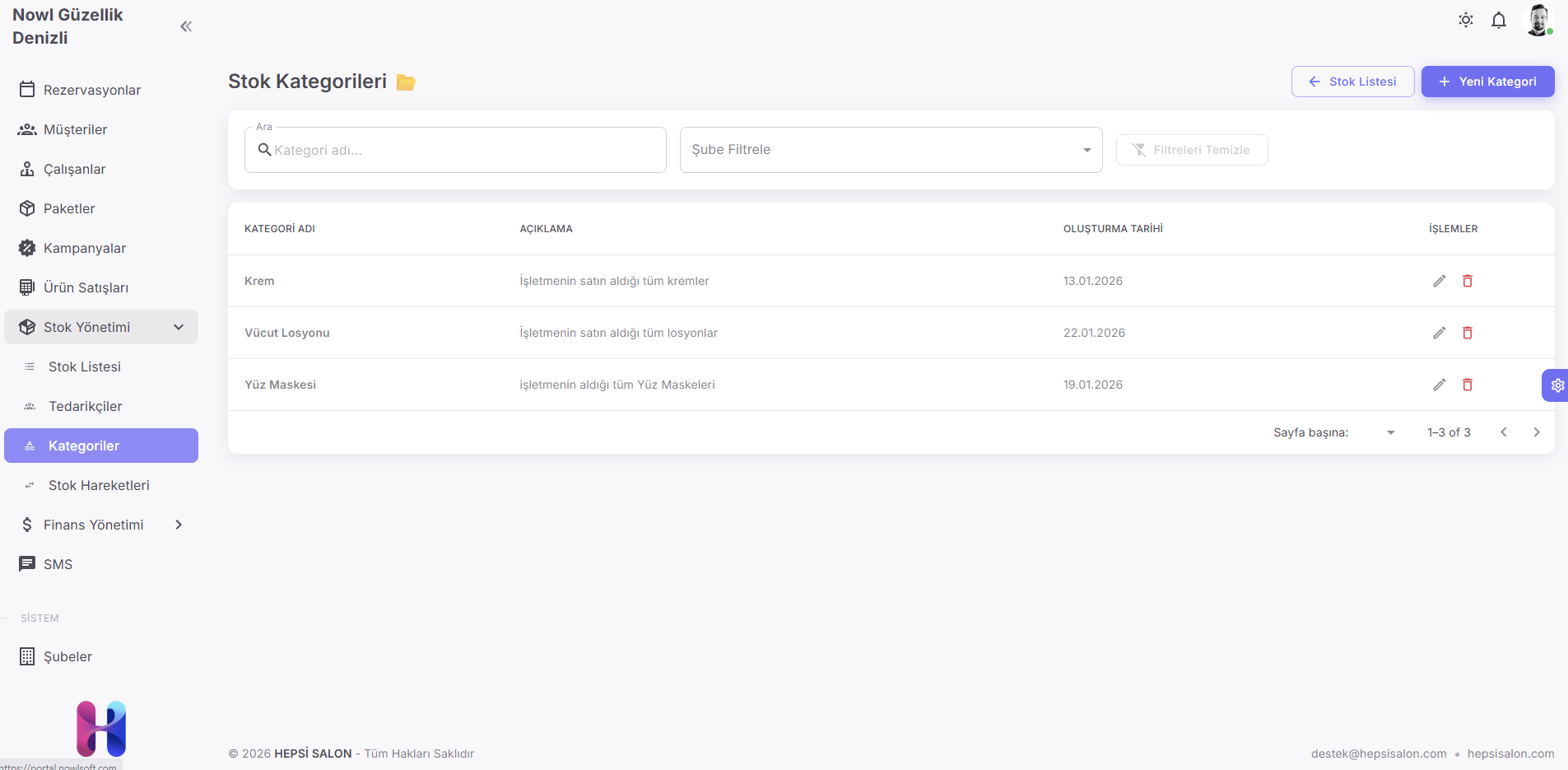Go to Stok Hareketleri in sidebar
The image size is (1568, 770).
click(99, 485)
